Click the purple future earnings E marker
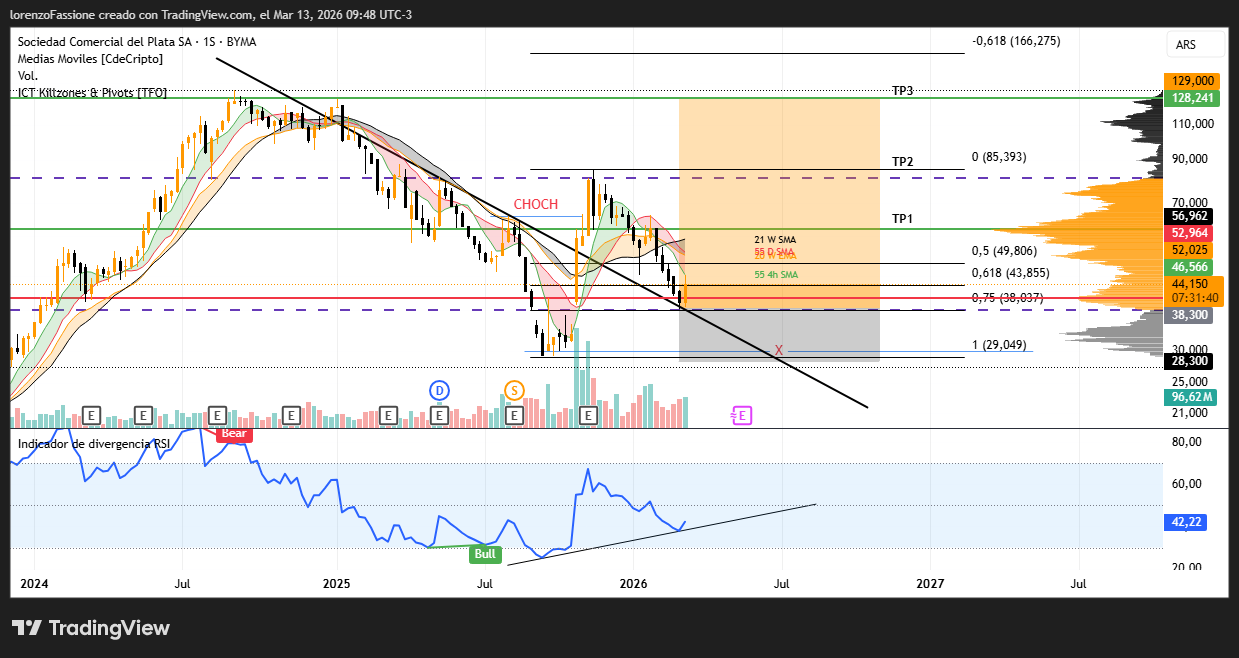Viewport: 1239px width, 658px height. coord(742,415)
